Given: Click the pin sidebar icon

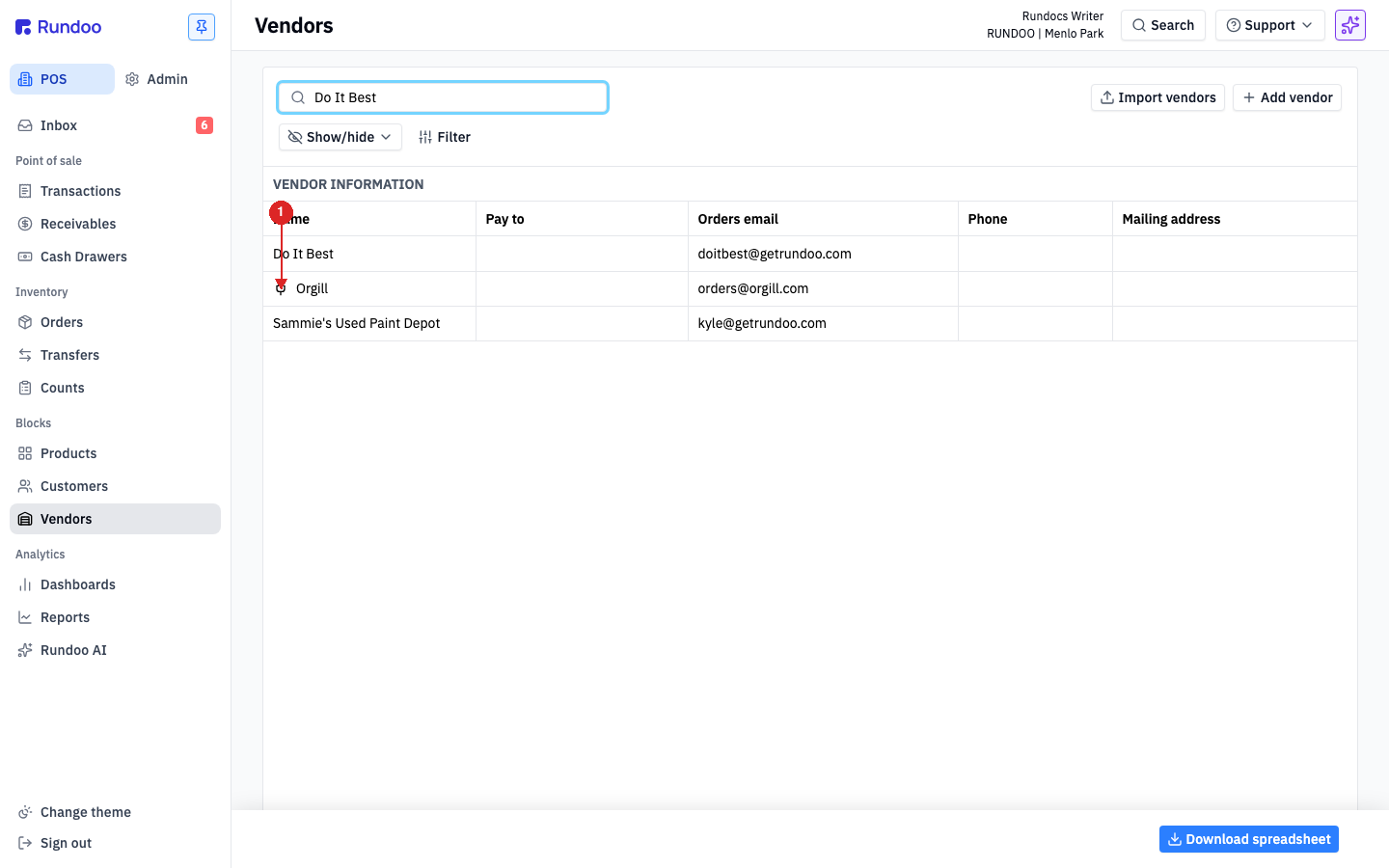Looking at the screenshot, I should coord(202,27).
